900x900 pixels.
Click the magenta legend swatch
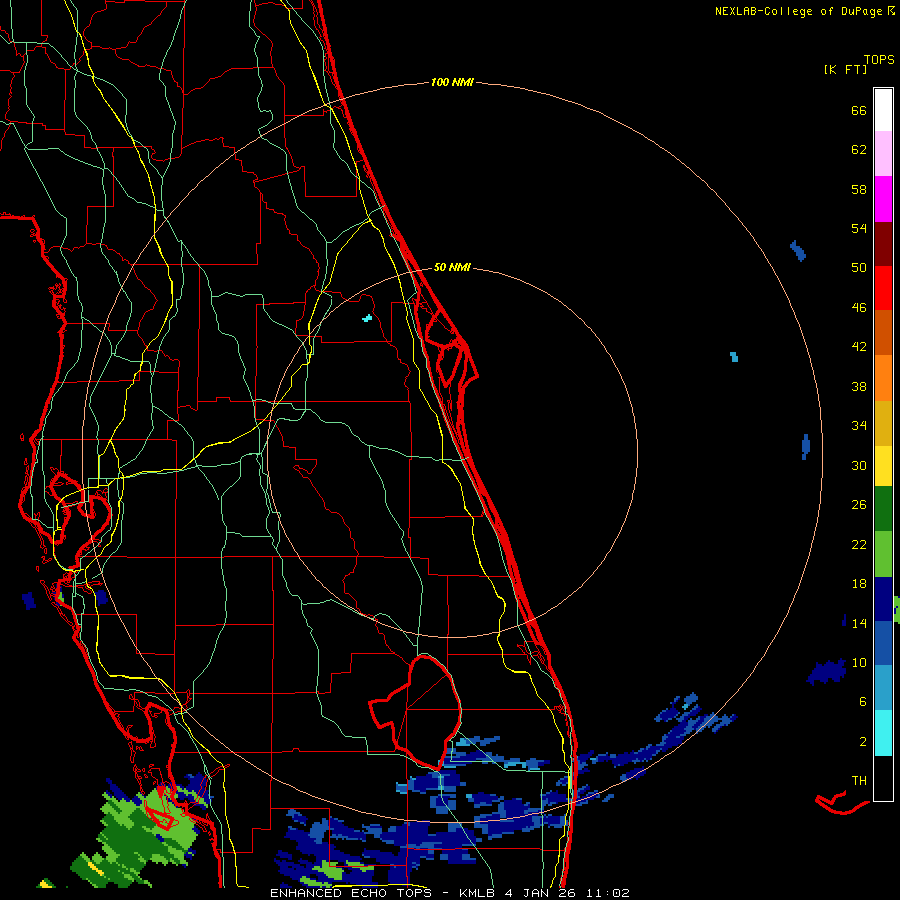[x=883, y=199]
